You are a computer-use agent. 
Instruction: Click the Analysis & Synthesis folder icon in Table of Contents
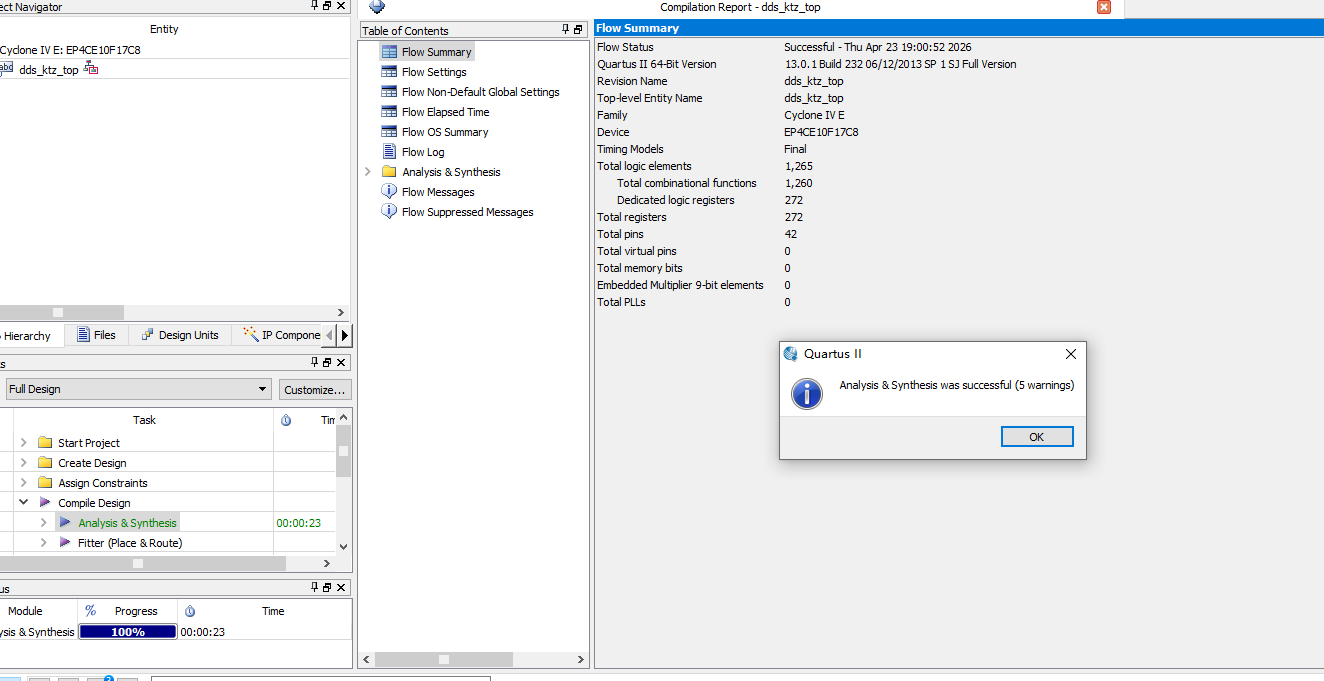coord(389,172)
